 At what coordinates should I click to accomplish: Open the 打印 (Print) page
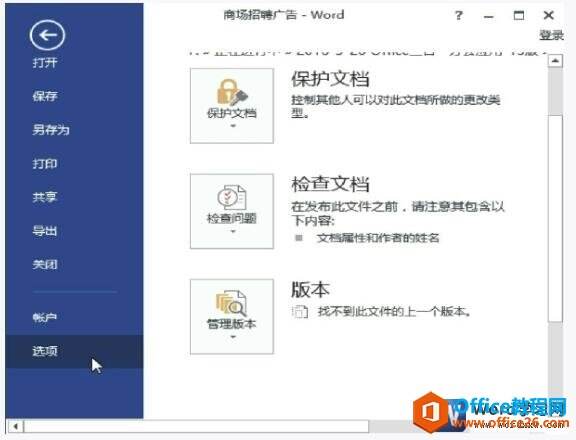[45, 163]
